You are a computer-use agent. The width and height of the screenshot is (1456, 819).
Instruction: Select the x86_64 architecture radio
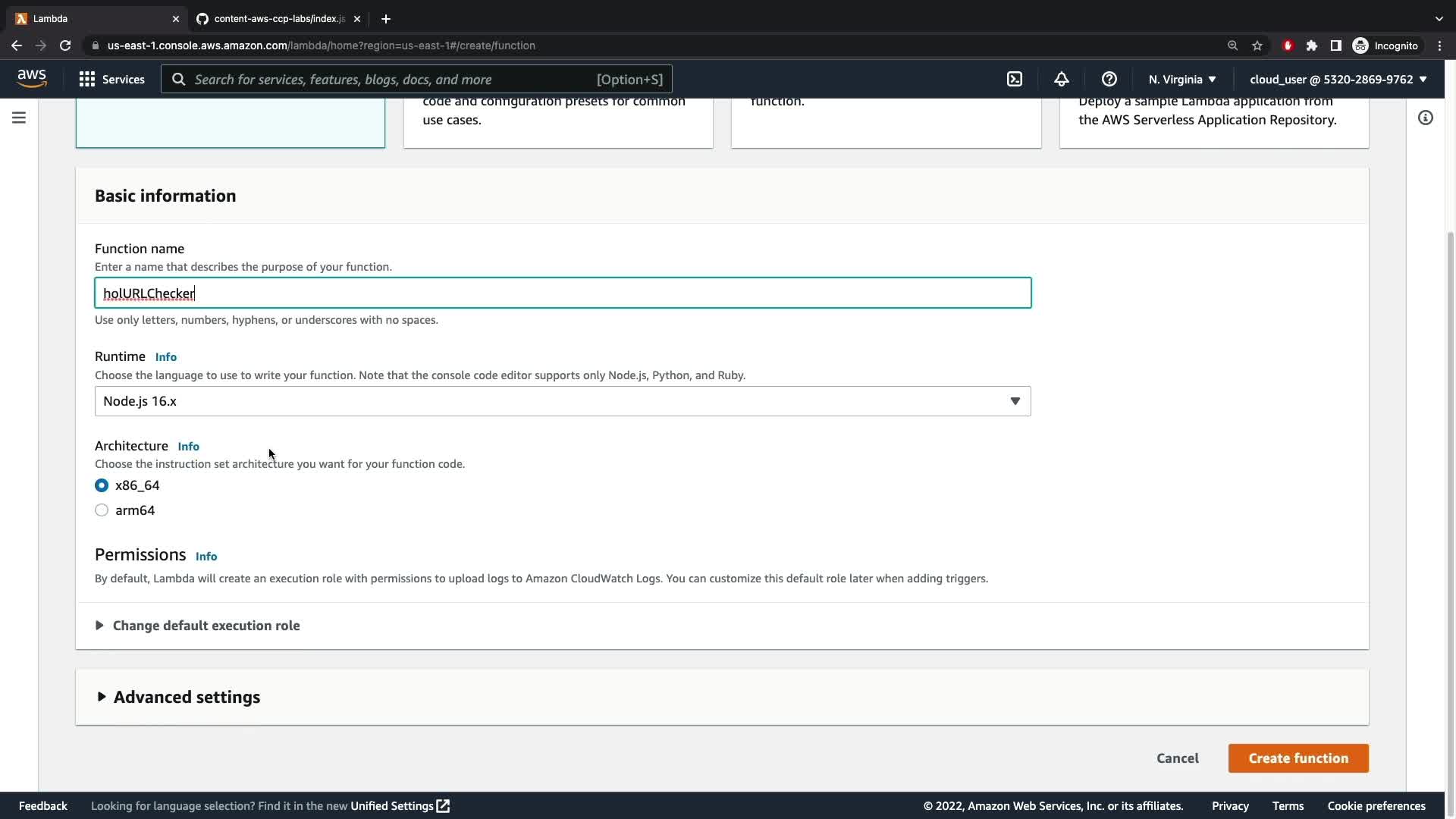click(102, 485)
